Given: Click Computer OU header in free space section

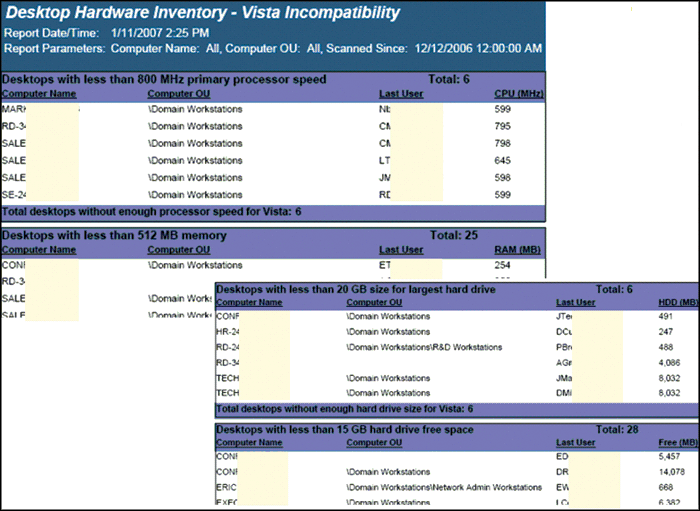Looking at the screenshot, I should (x=374, y=443).
